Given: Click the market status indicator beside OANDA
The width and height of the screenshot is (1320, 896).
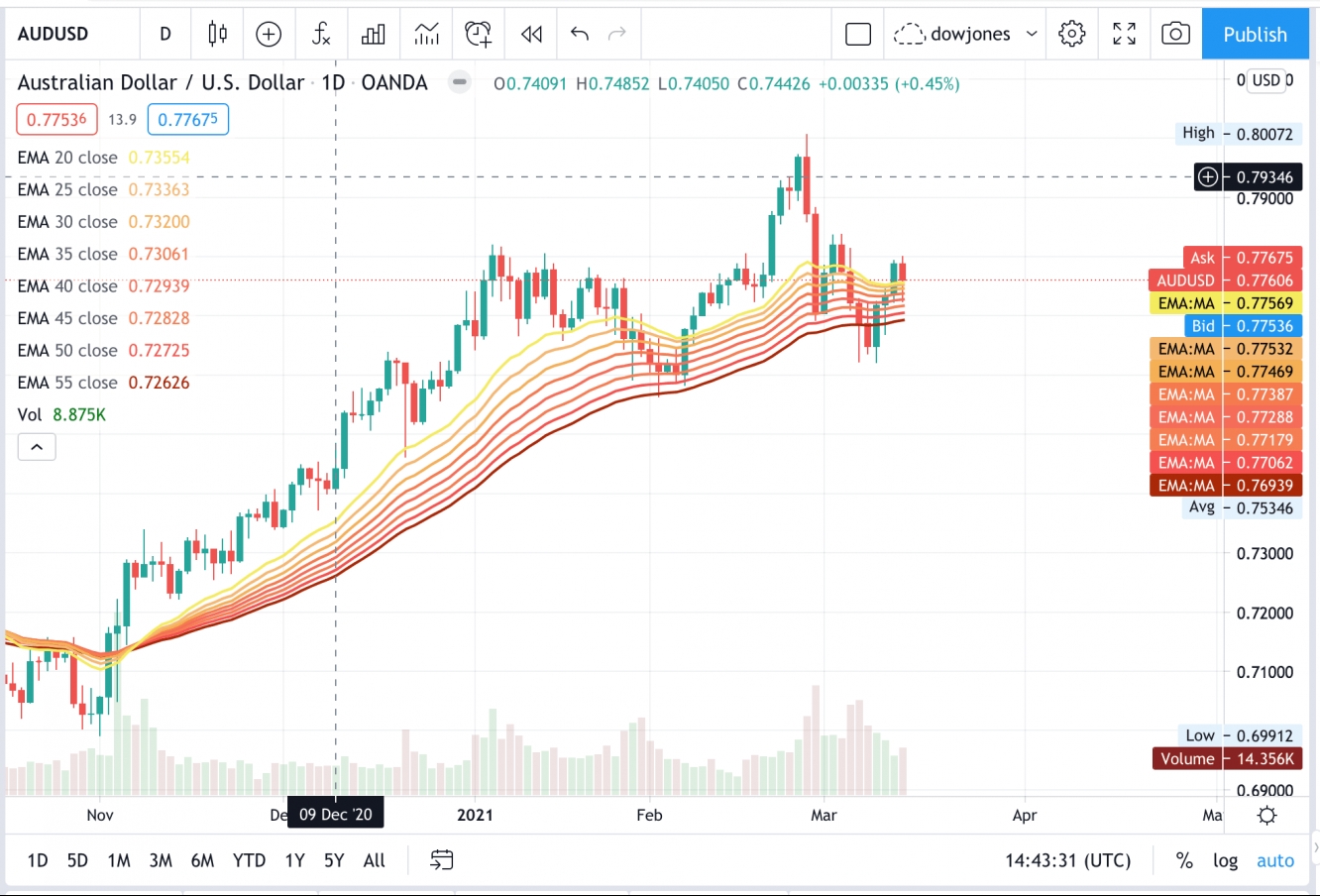Looking at the screenshot, I should 459,82.
